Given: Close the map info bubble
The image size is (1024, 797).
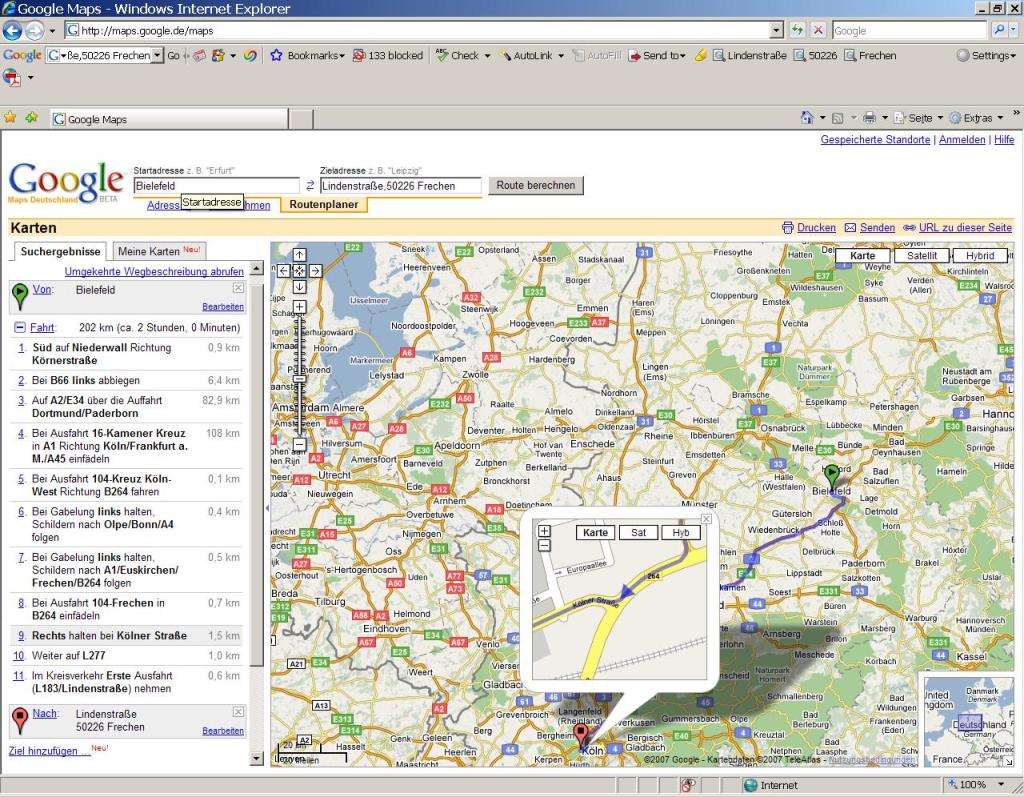Looking at the screenshot, I should click(706, 519).
